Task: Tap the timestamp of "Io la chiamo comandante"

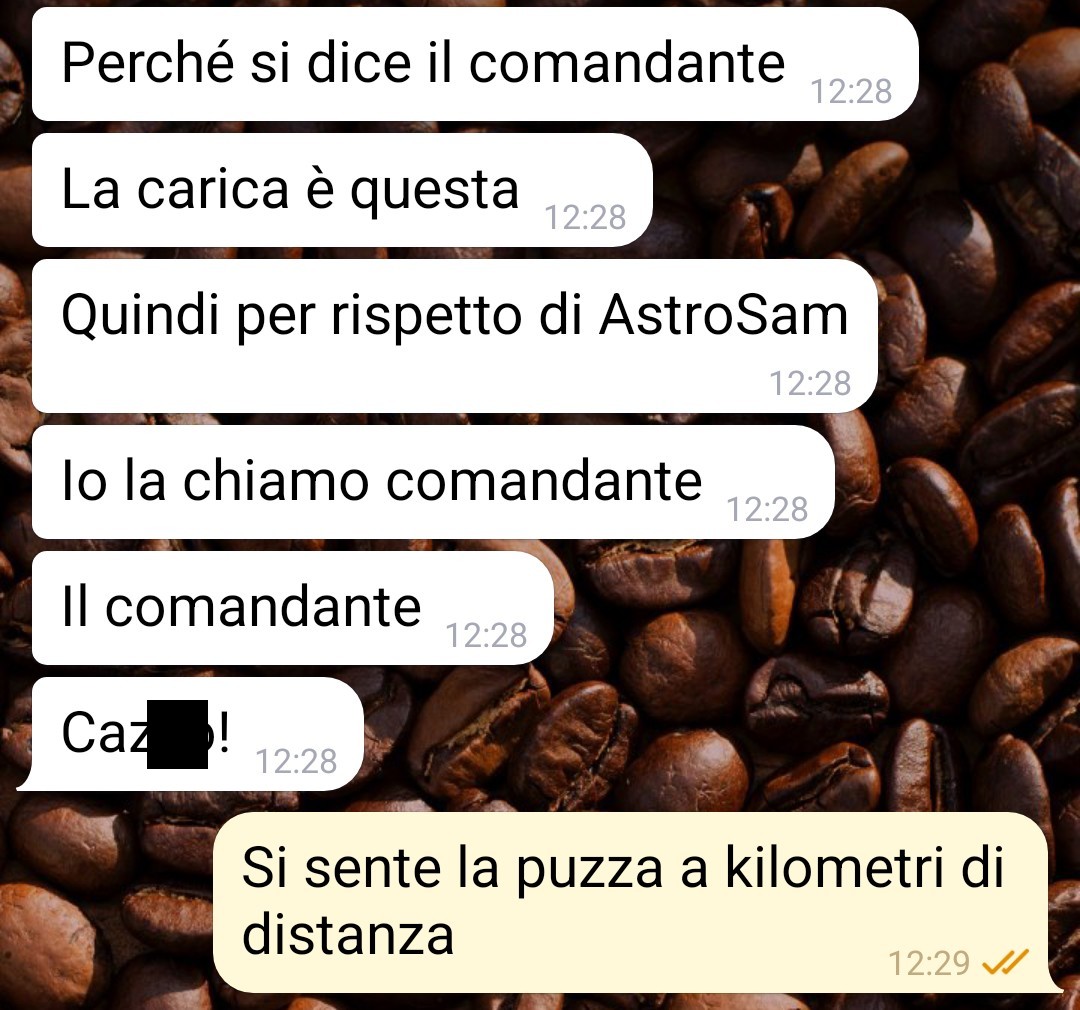Action: (767, 509)
